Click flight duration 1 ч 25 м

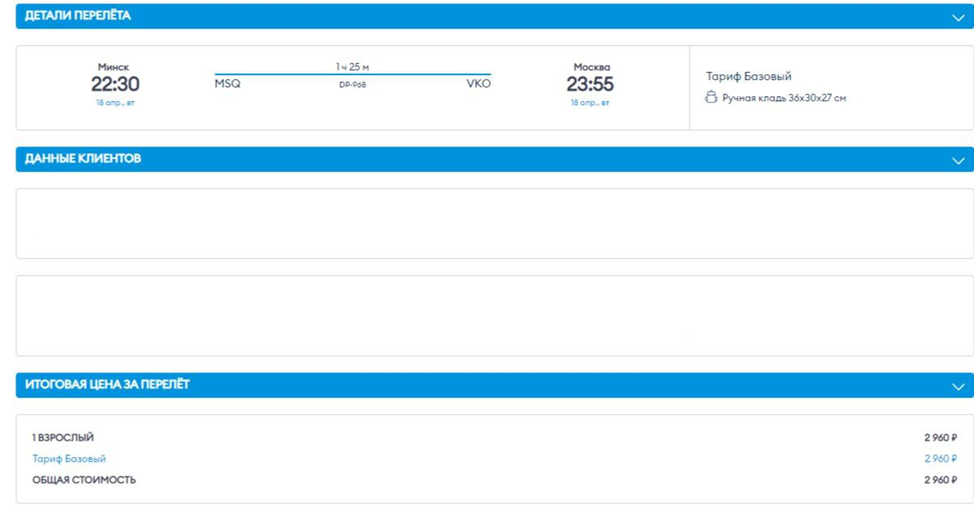(x=352, y=66)
